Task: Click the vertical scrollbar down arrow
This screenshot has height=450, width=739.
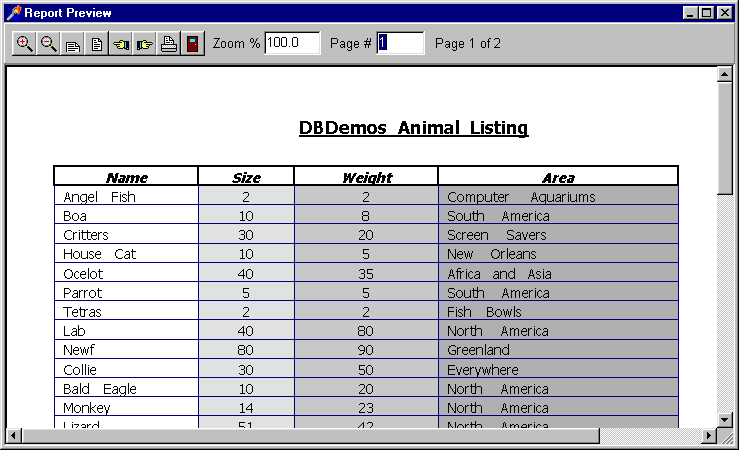Action: coord(725,419)
